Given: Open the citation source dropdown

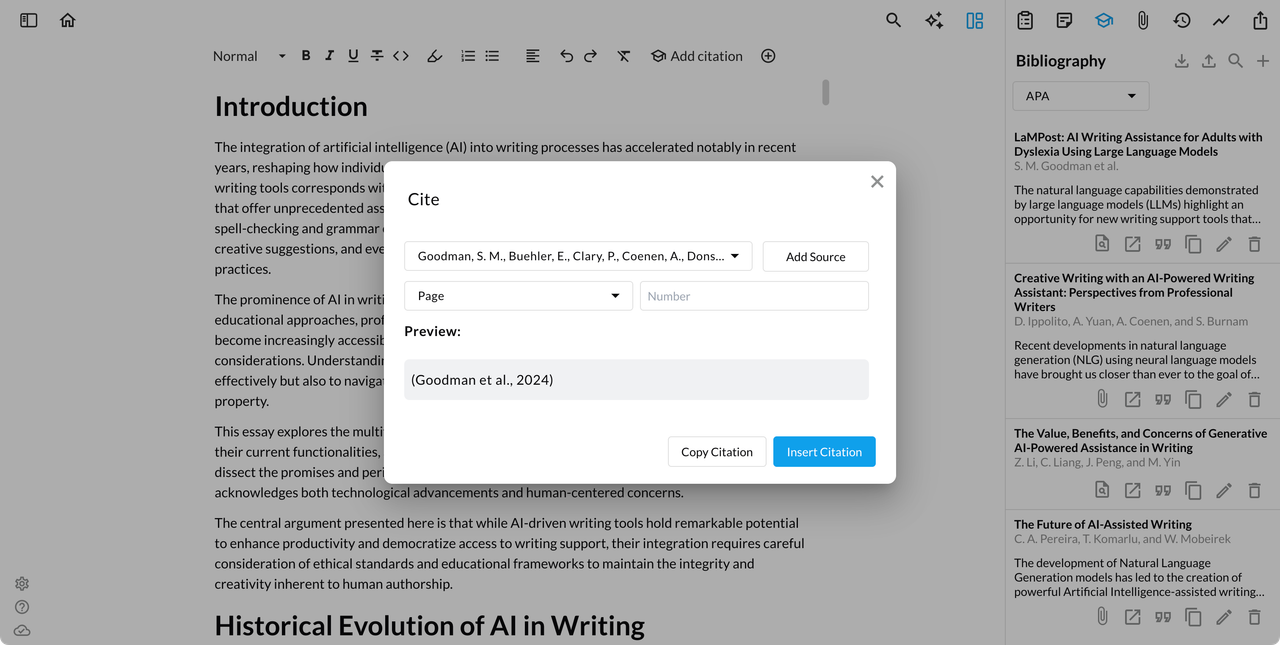Looking at the screenshot, I should (578, 256).
